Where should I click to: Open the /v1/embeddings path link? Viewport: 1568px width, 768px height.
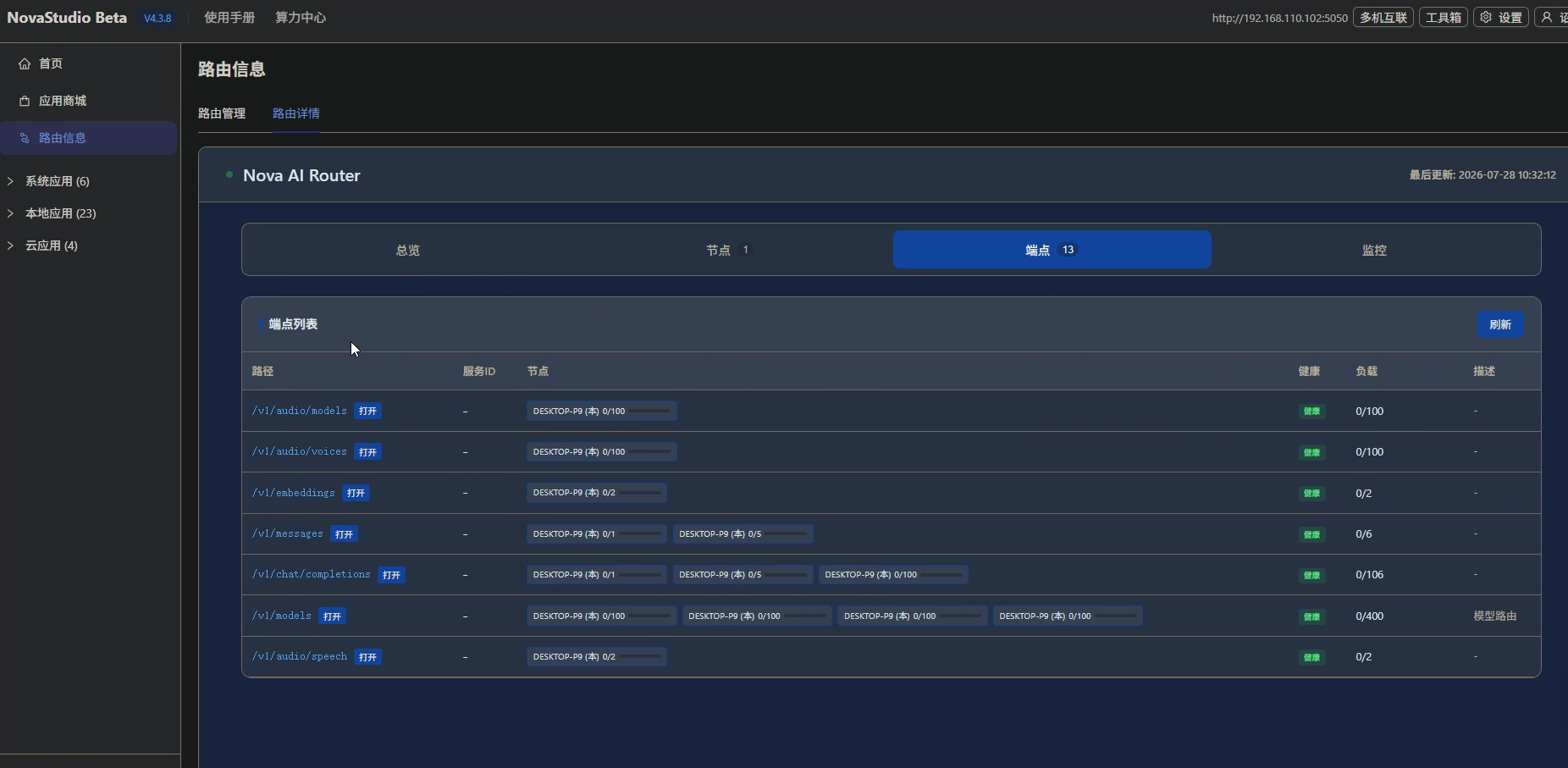click(x=294, y=493)
